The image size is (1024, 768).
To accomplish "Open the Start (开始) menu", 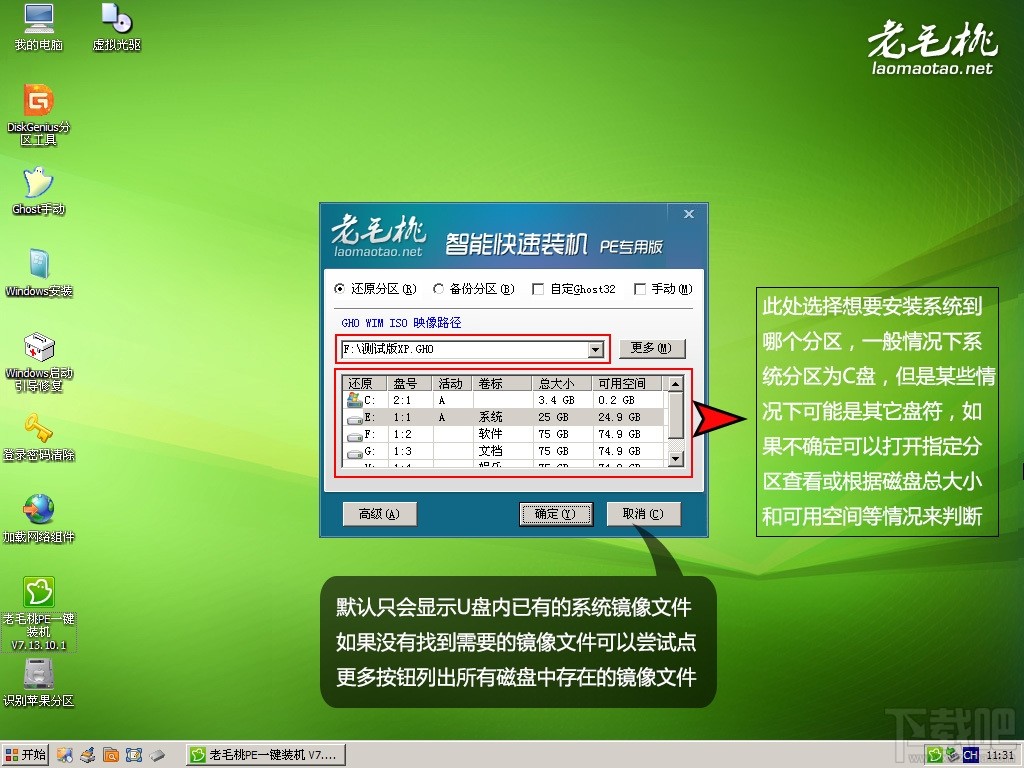I will [25, 755].
